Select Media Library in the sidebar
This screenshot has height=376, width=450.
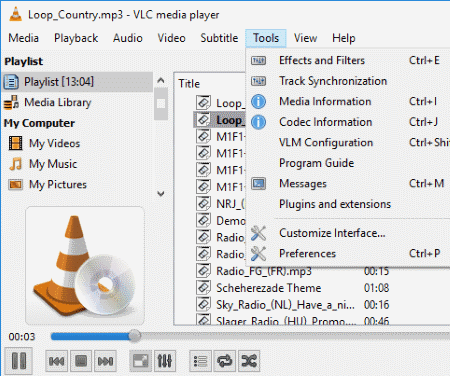(x=77, y=102)
